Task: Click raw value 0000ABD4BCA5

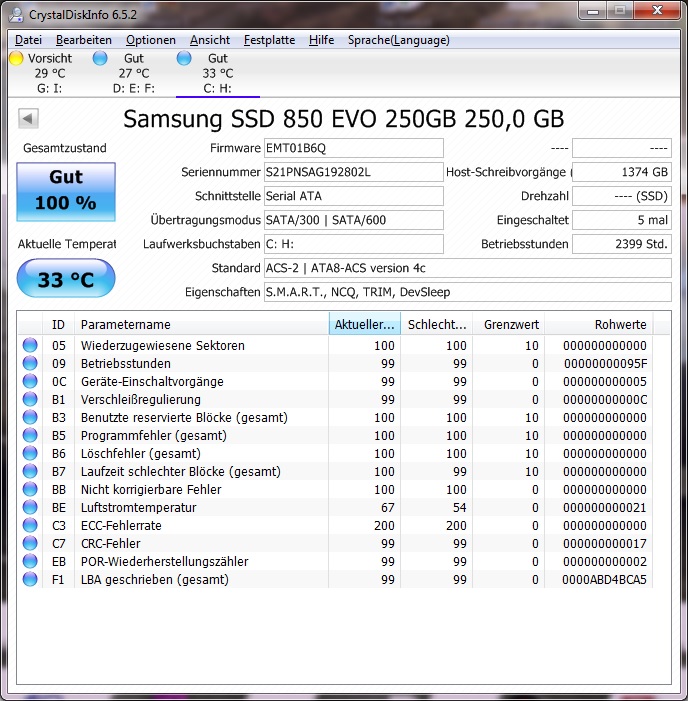Action: [x=604, y=580]
